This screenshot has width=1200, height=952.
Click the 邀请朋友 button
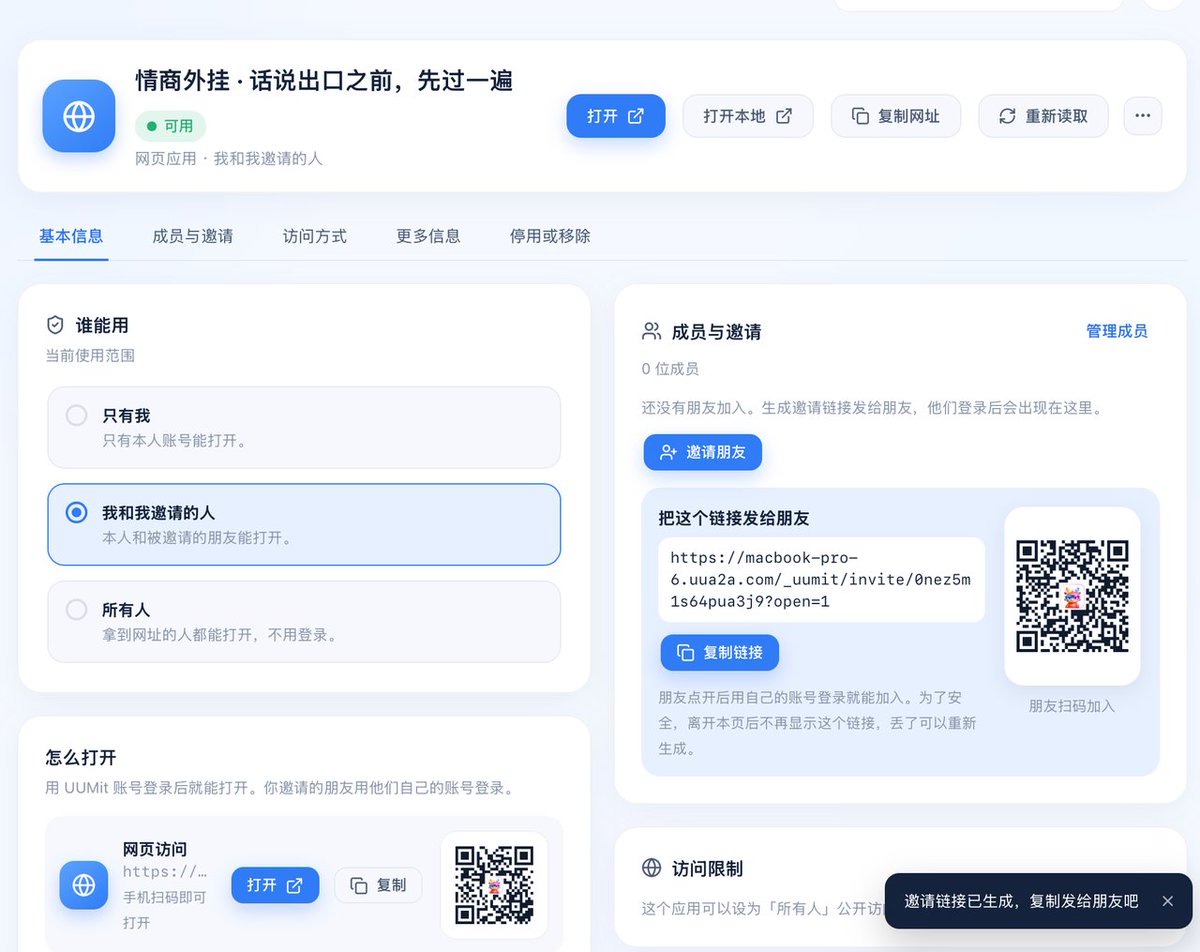pos(702,452)
